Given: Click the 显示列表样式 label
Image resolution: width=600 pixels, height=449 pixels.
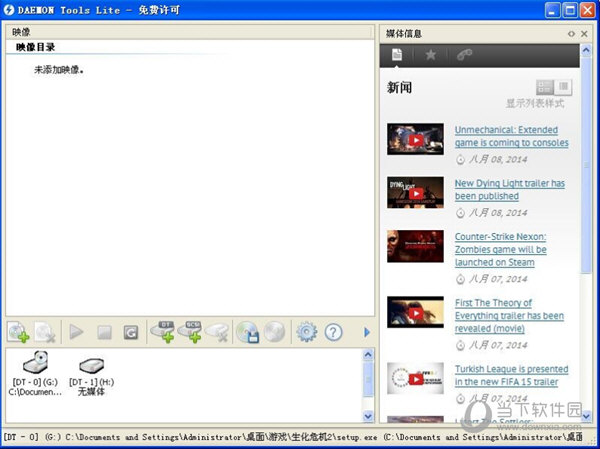Looking at the screenshot, I should [535, 103].
